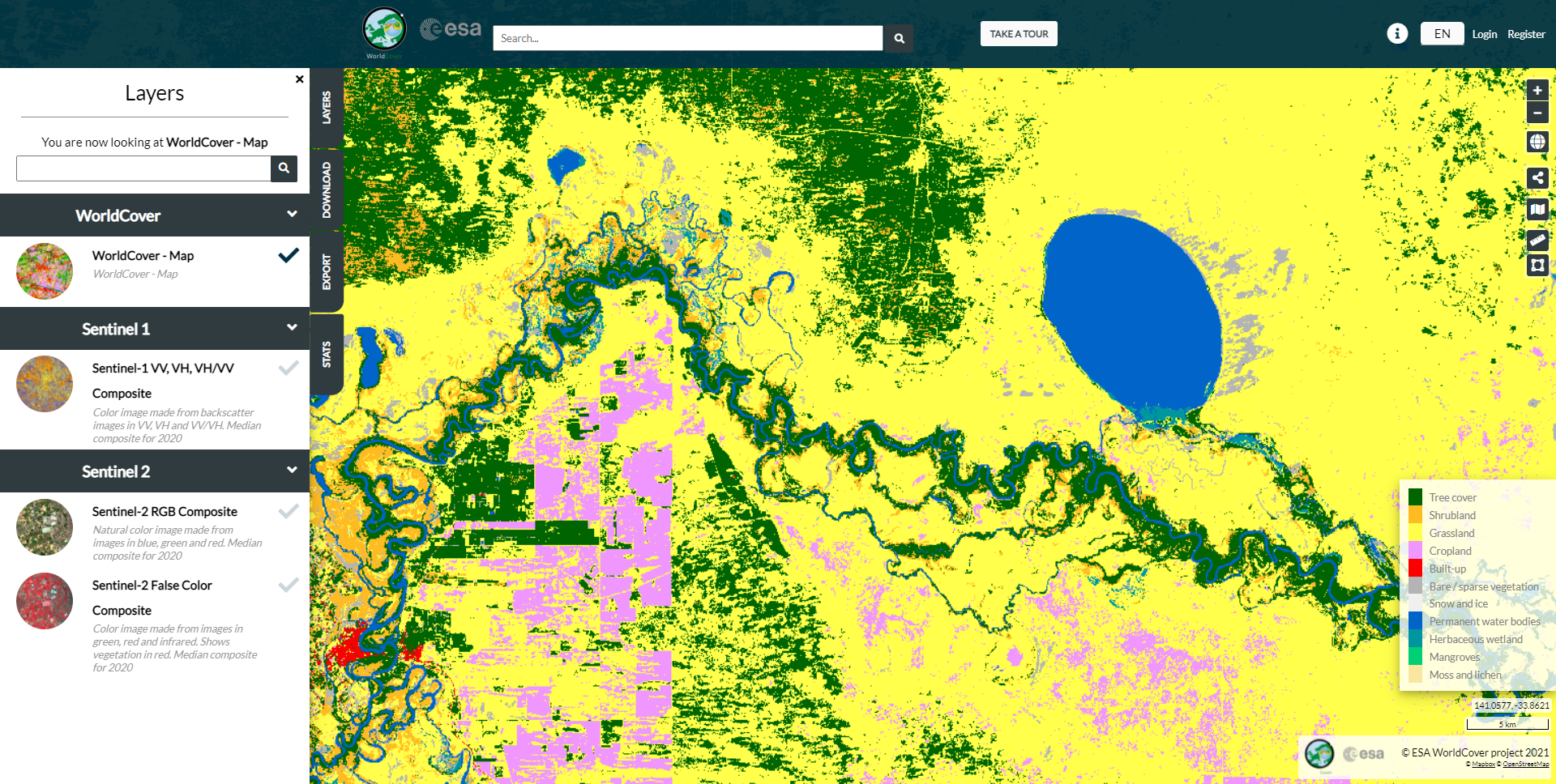
Task: Disable the WorldCover - Map layer
Action: coord(289,255)
